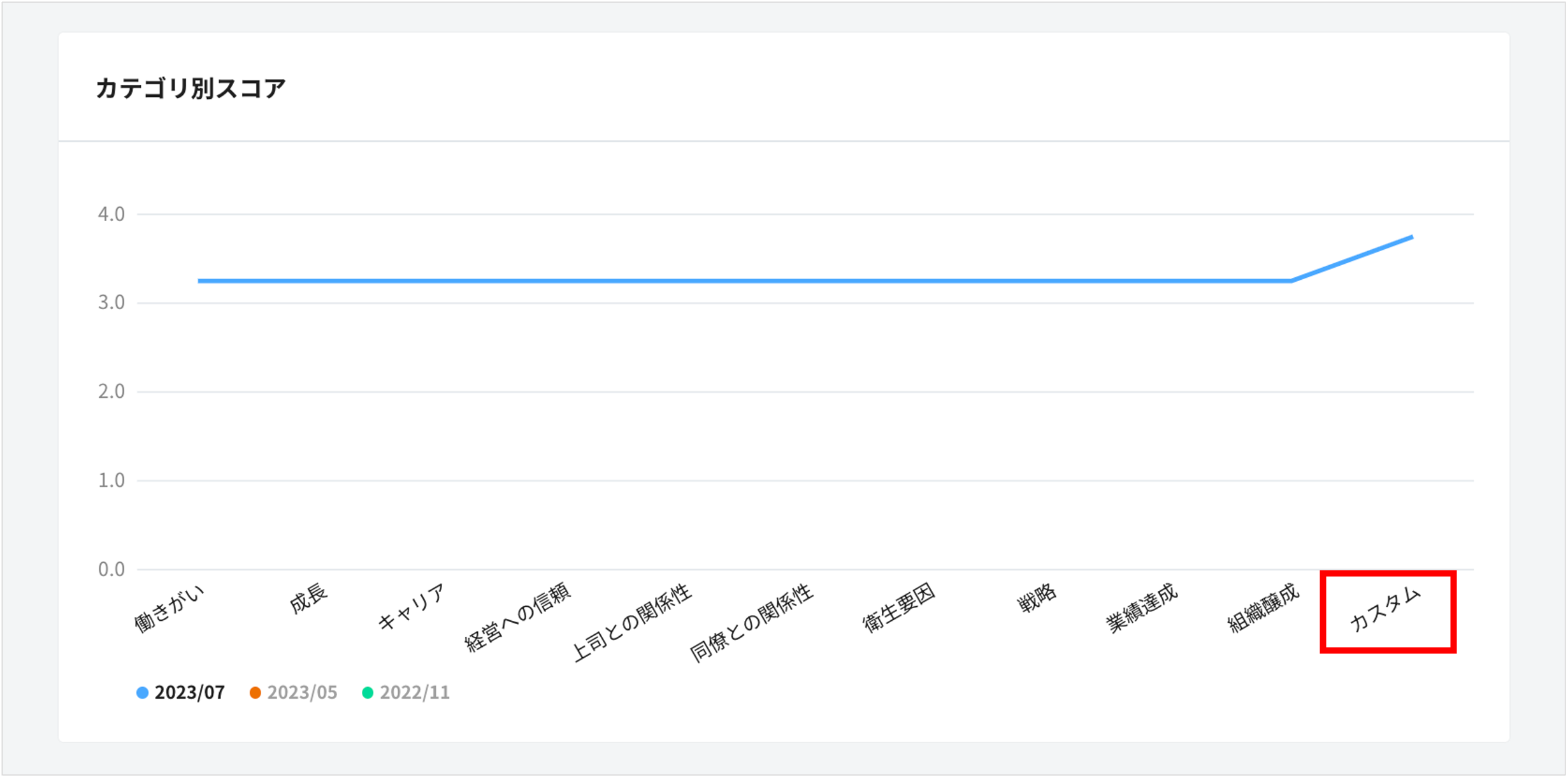Click the 衛生要因 axis label

pyautogui.click(x=899, y=608)
